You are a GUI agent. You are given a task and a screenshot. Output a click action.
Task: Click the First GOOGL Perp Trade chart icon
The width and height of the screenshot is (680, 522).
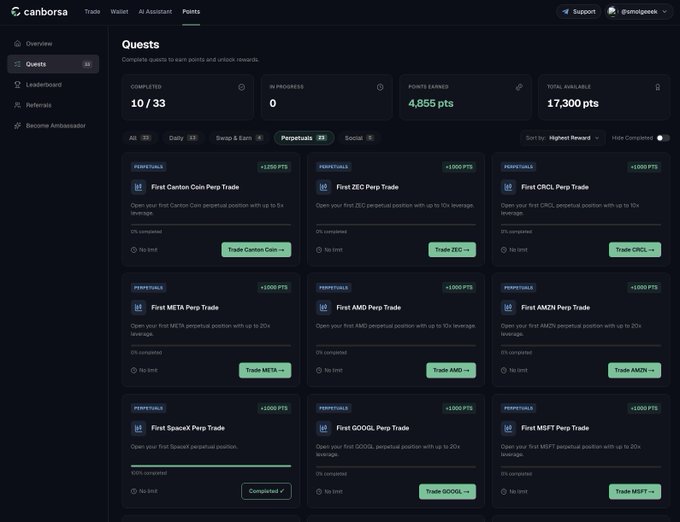[x=324, y=428]
